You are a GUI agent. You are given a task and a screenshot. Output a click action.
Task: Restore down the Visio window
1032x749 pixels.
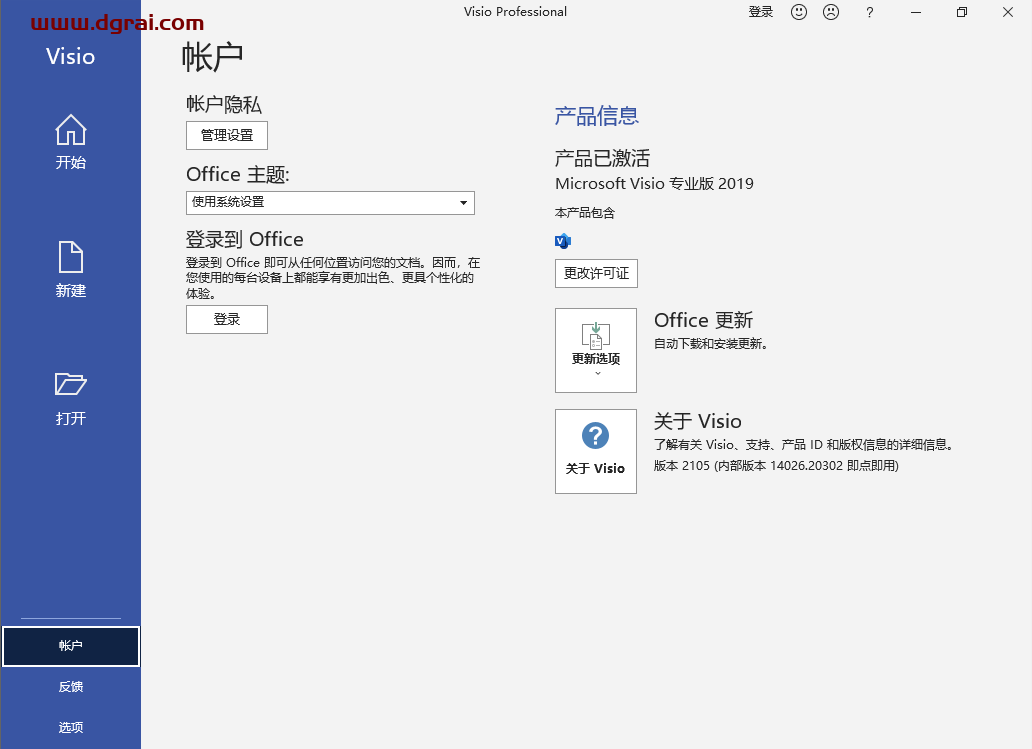pyautogui.click(x=962, y=12)
